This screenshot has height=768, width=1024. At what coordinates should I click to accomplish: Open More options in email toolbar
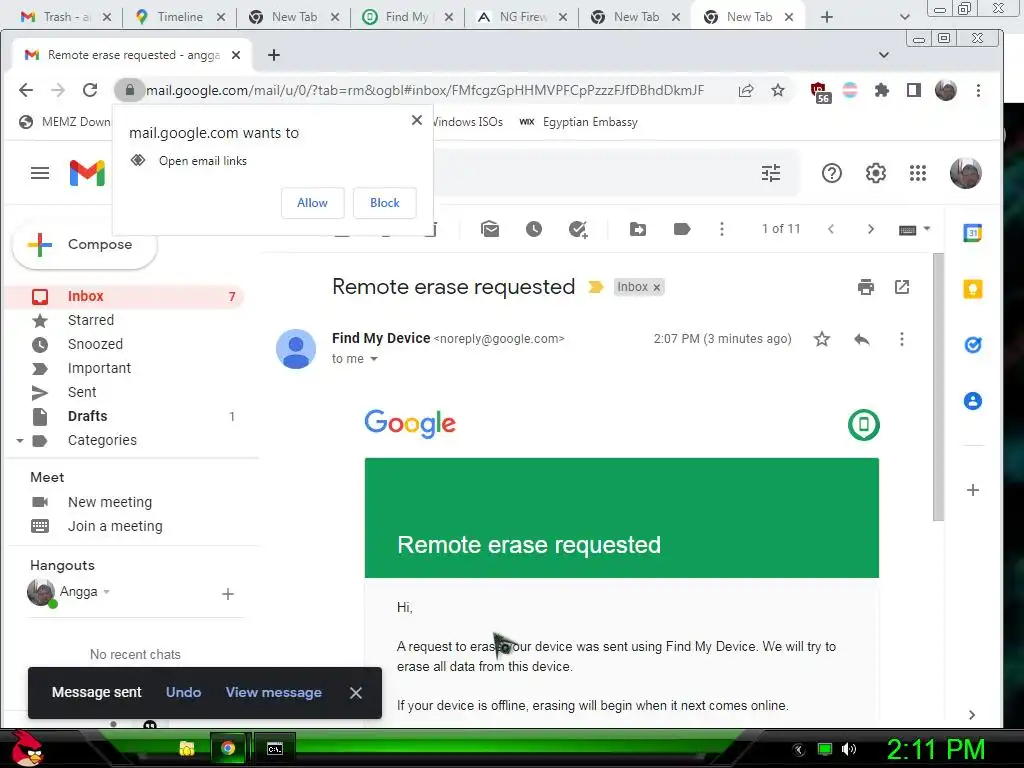point(722,229)
